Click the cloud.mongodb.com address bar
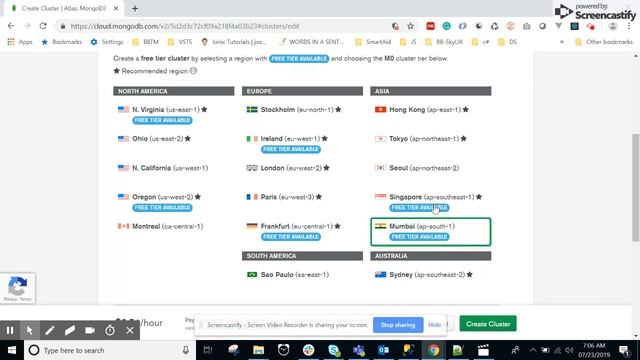640x360 pixels. [224, 26]
